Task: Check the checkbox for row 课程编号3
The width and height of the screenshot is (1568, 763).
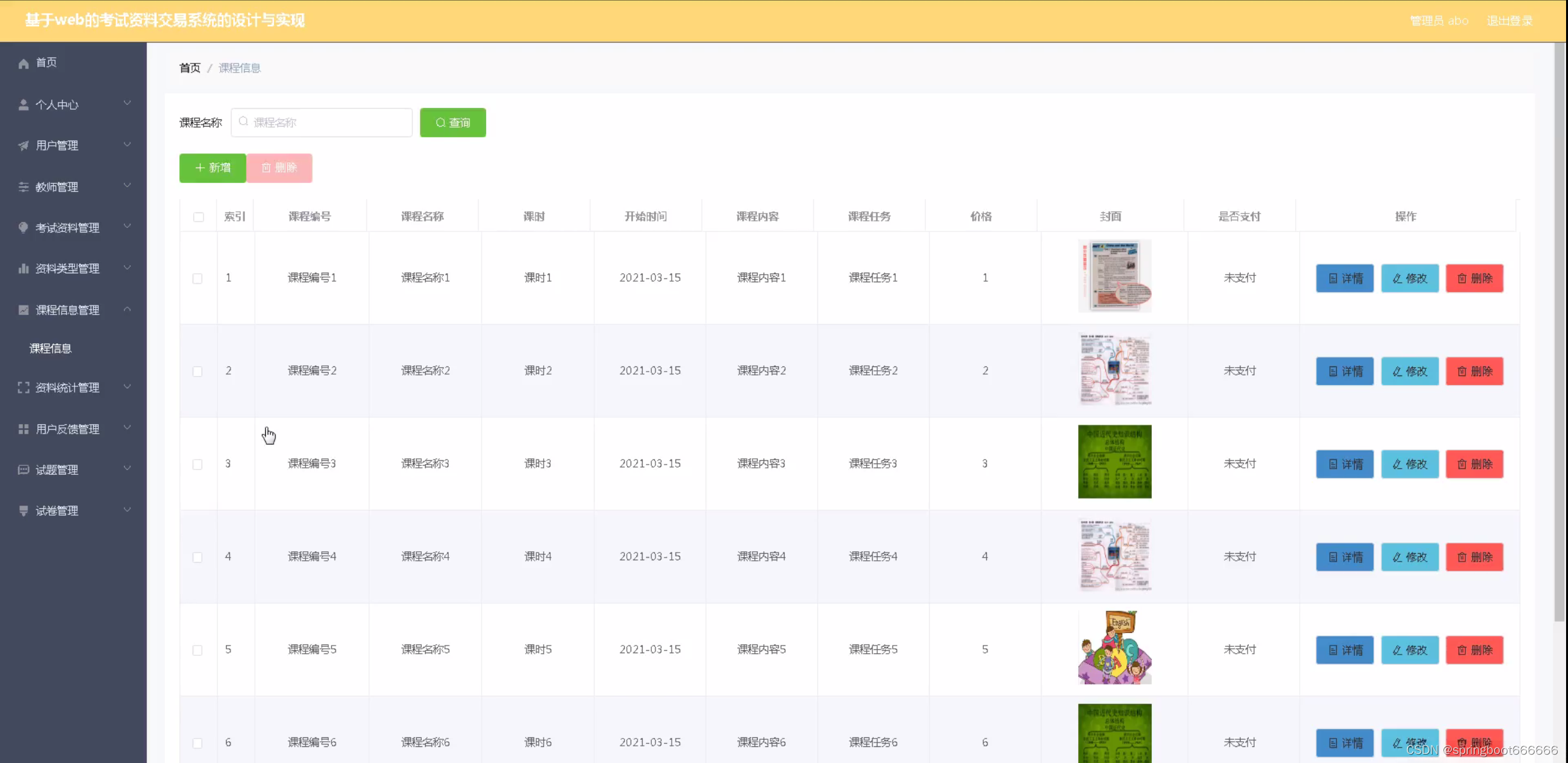Action: tap(198, 464)
